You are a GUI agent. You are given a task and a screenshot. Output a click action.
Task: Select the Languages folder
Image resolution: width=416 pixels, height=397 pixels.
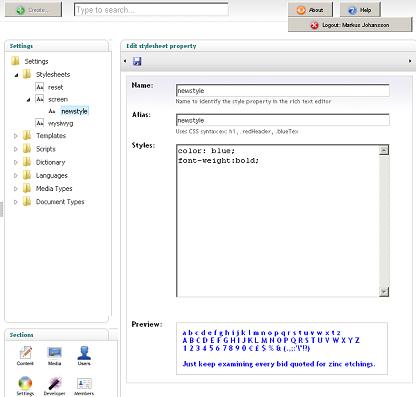[x=52, y=175]
